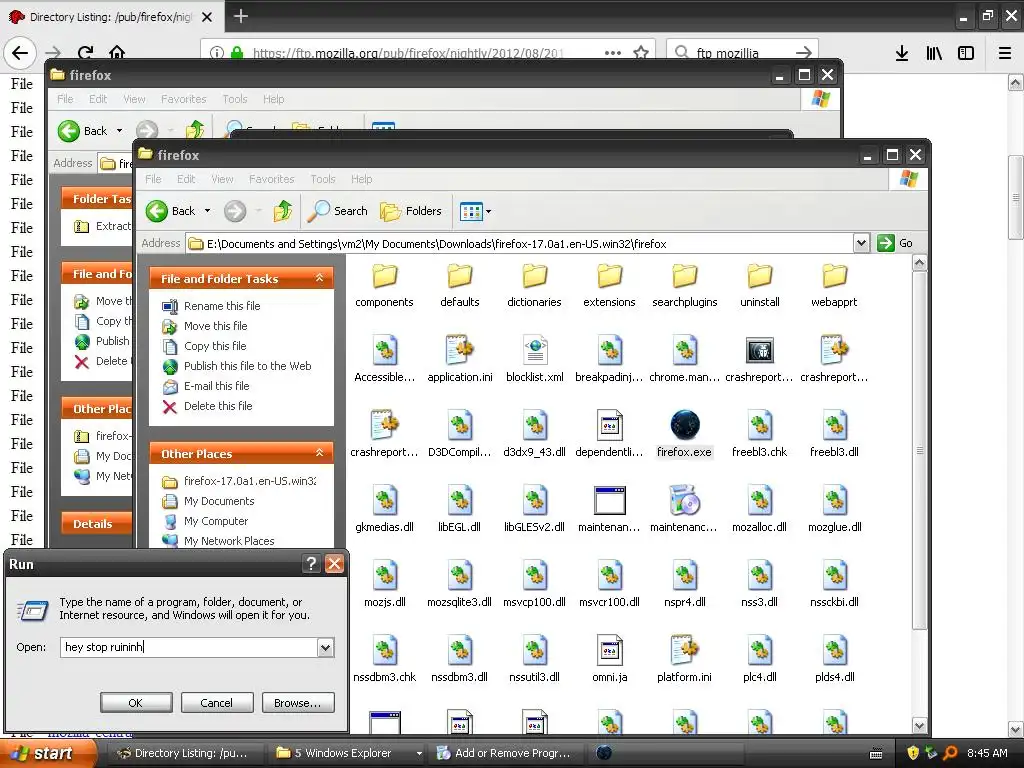Viewport: 1024px width, 768px height.
Task: Expand the Address bar dropdown
Action: [861, 243]
